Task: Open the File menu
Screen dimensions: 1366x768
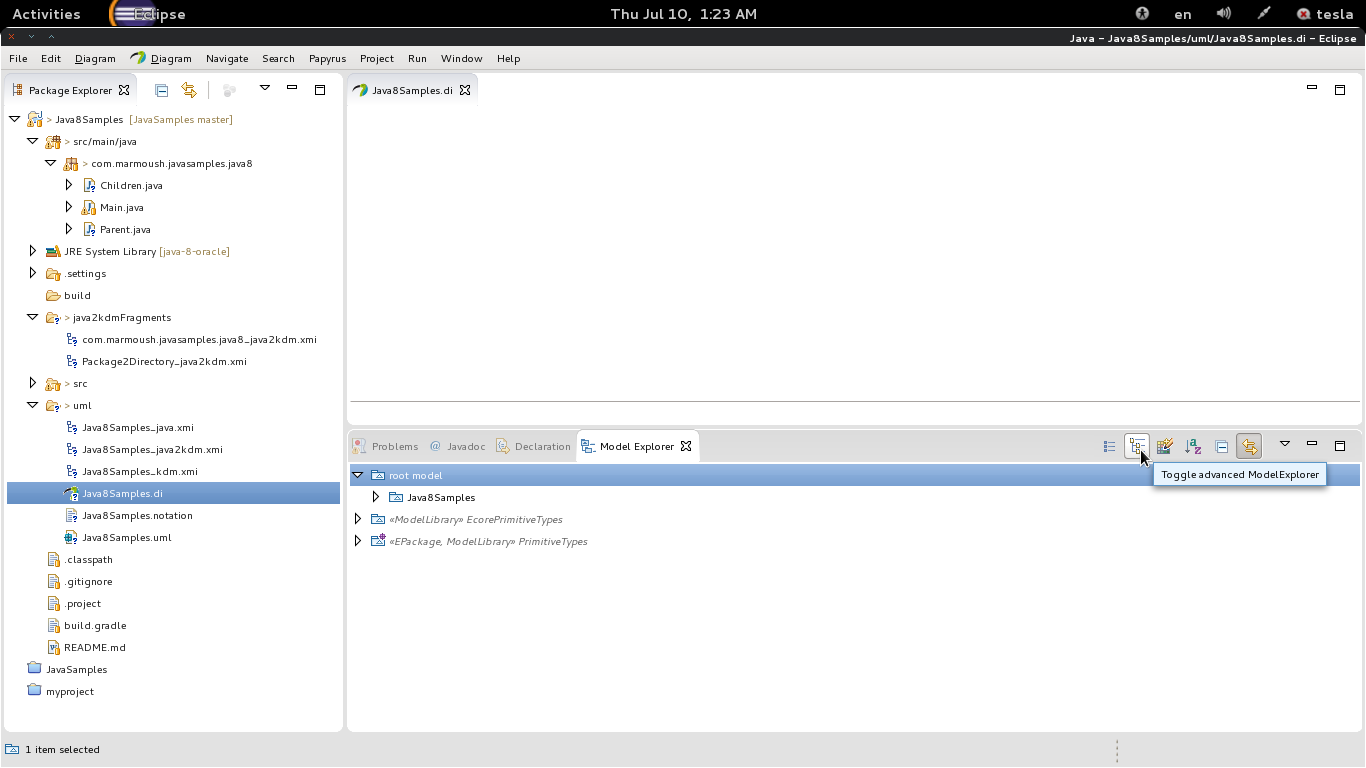Action: click(x=18, y=58)
